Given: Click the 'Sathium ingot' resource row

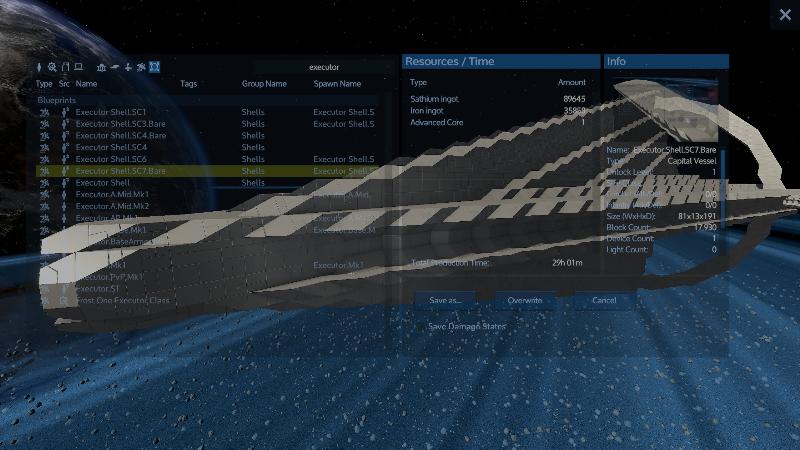Looking at the screenshot, I should pyautogui.click(x=497, y=99).
